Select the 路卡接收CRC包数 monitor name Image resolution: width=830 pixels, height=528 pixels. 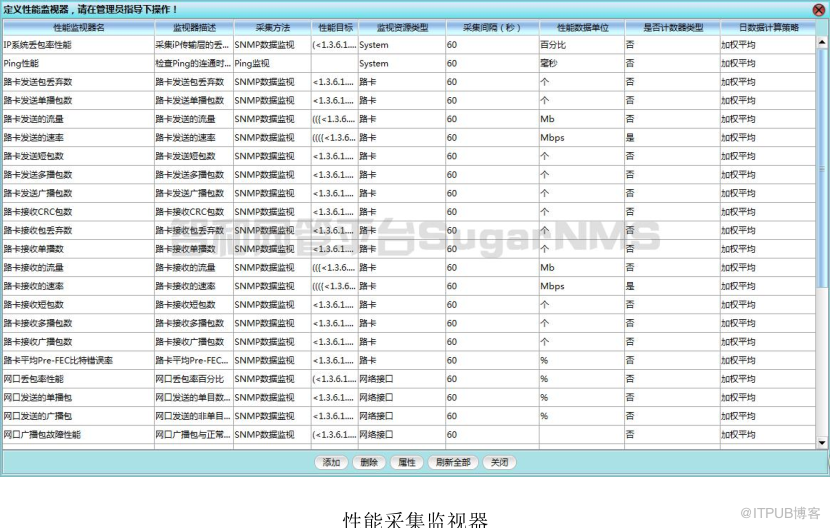[38, 212]
